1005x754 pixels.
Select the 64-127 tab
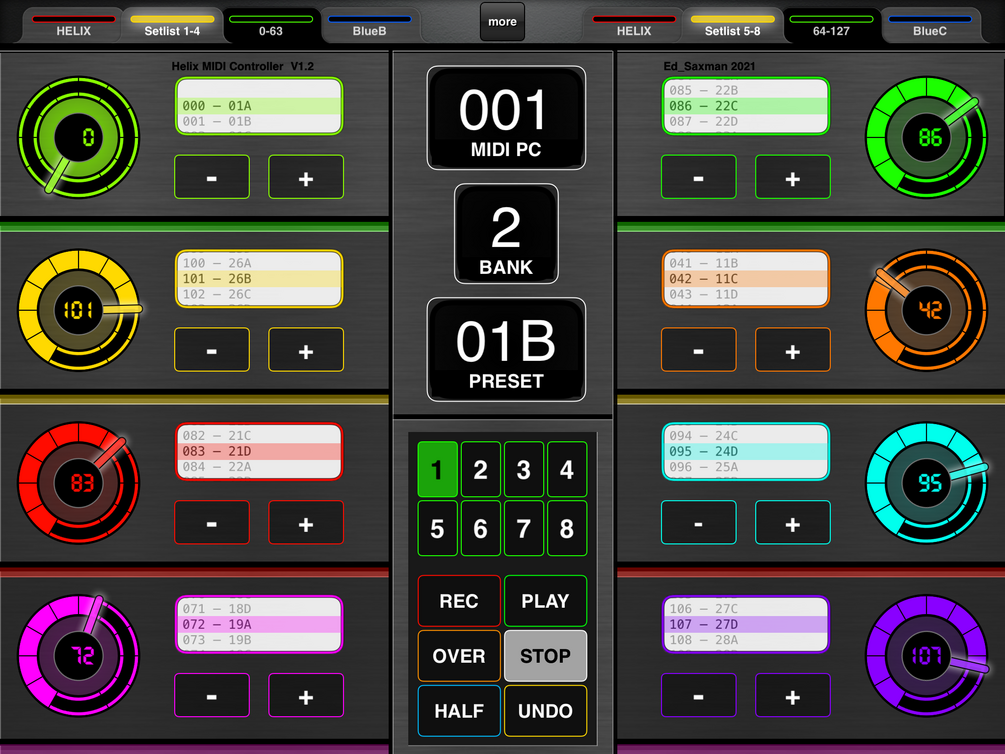tap(831, 26)
